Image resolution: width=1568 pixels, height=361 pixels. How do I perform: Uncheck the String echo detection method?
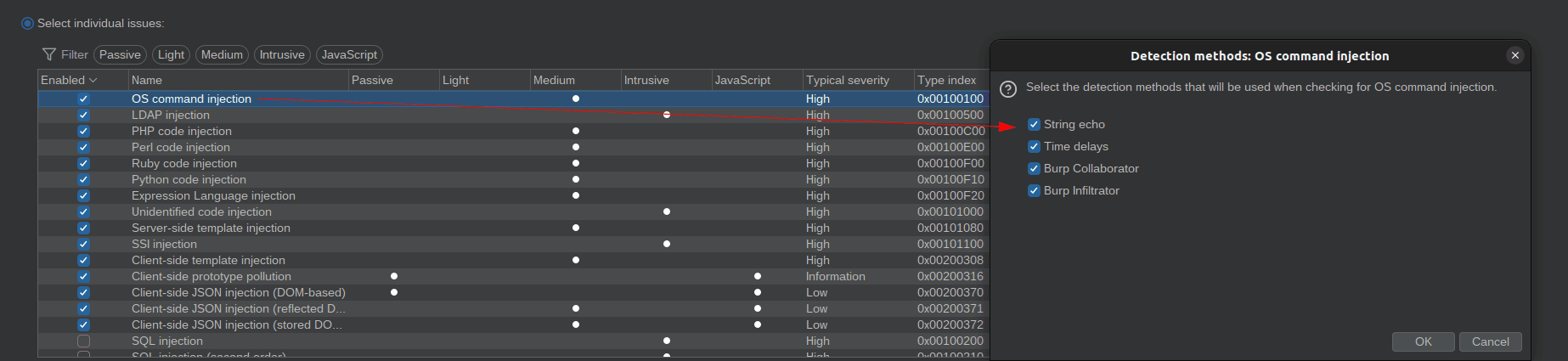click(1034, 124)
